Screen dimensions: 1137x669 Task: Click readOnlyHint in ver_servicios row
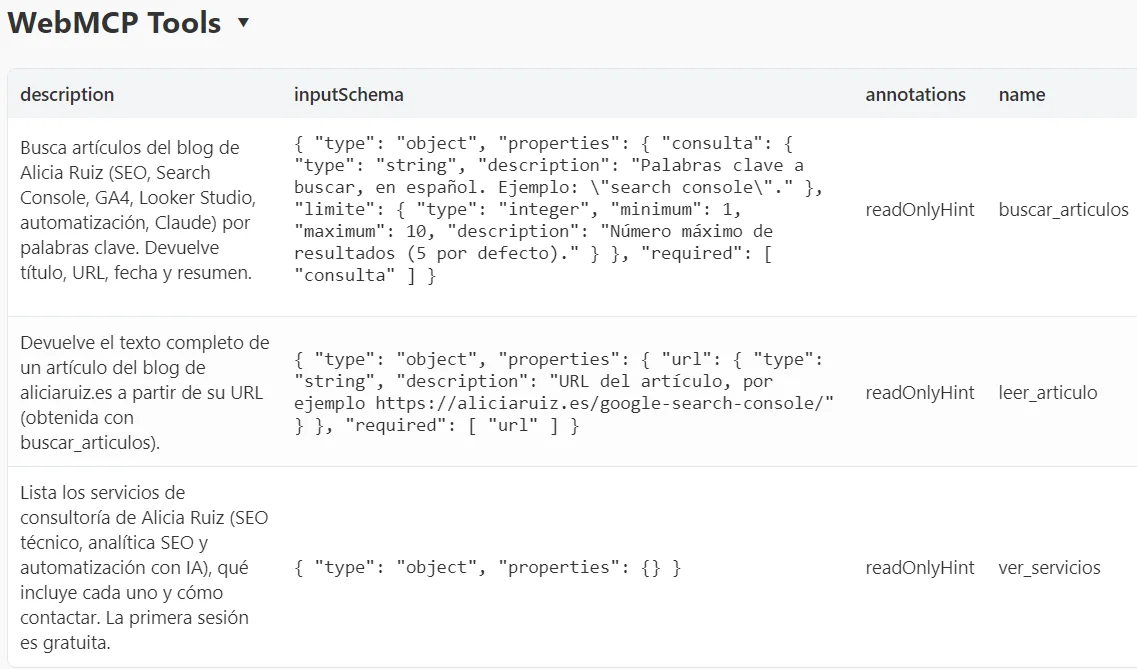point(919,568)
